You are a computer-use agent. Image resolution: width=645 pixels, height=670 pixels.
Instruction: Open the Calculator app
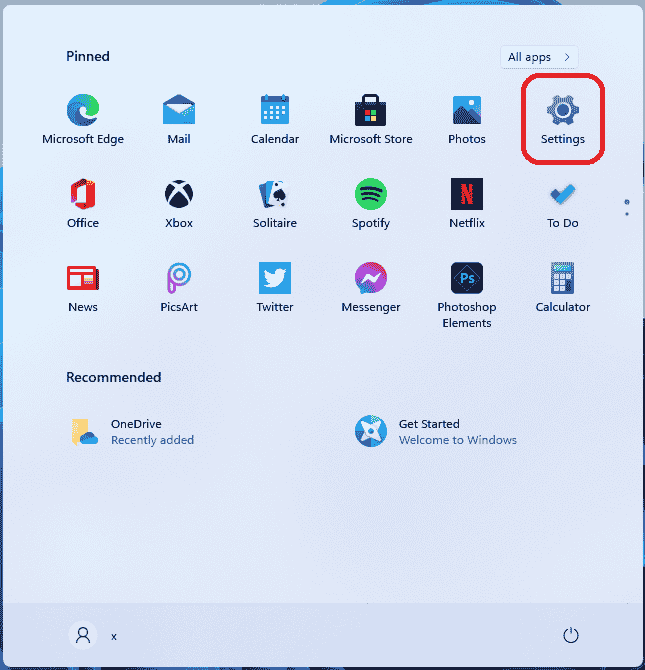point(563,288)
